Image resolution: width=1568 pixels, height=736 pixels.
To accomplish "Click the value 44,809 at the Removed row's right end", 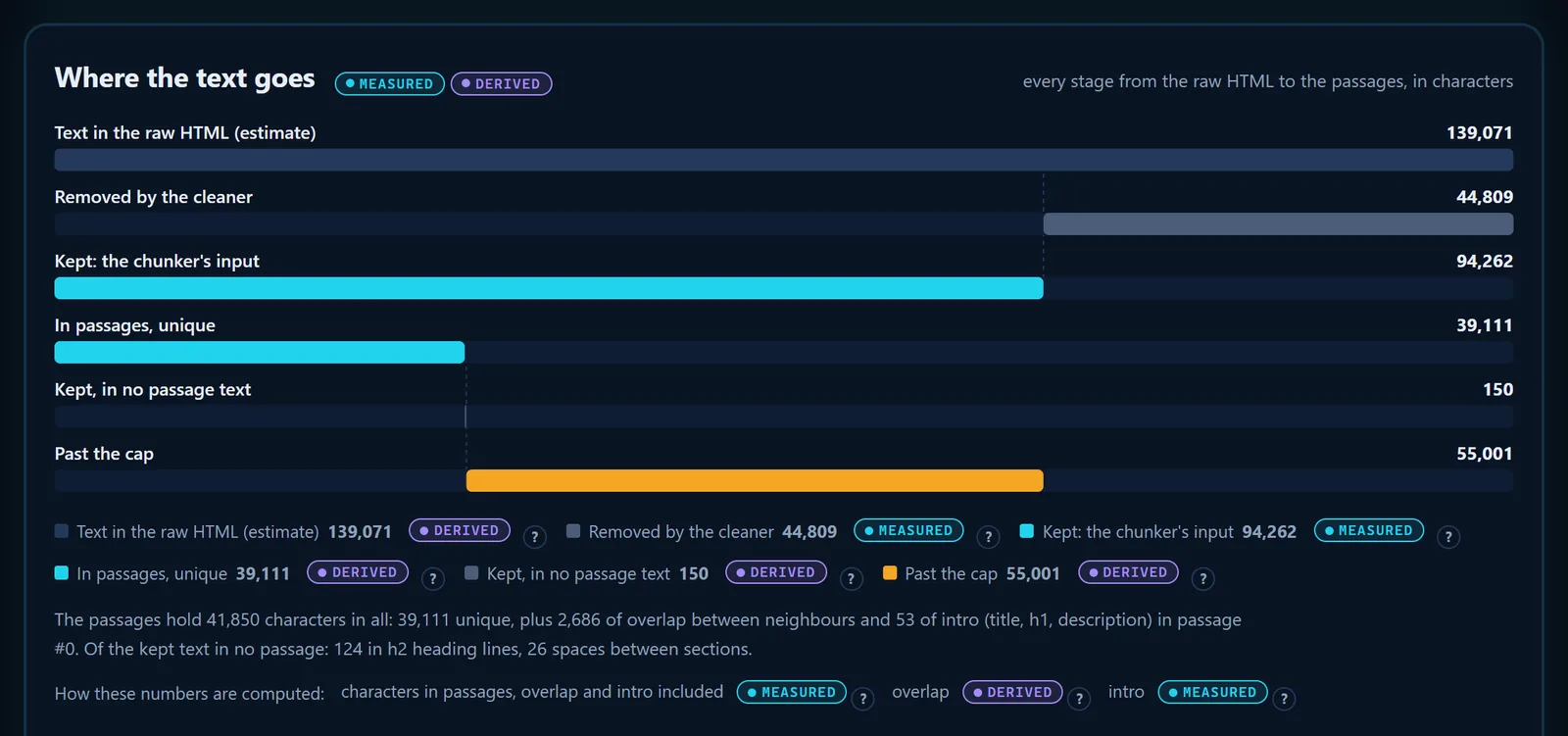I will pos(1485,197).
